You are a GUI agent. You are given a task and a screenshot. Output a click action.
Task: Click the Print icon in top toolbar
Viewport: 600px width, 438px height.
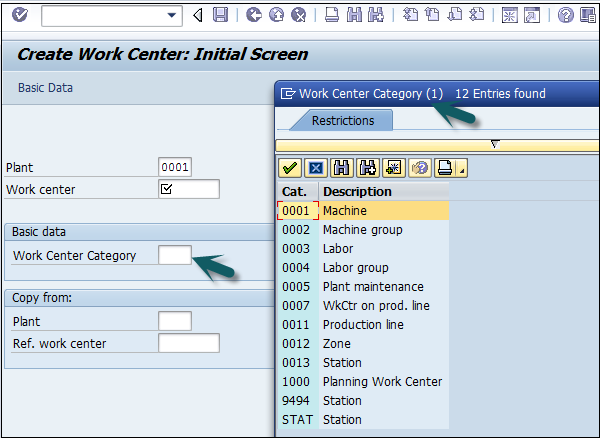coord(331,15)
